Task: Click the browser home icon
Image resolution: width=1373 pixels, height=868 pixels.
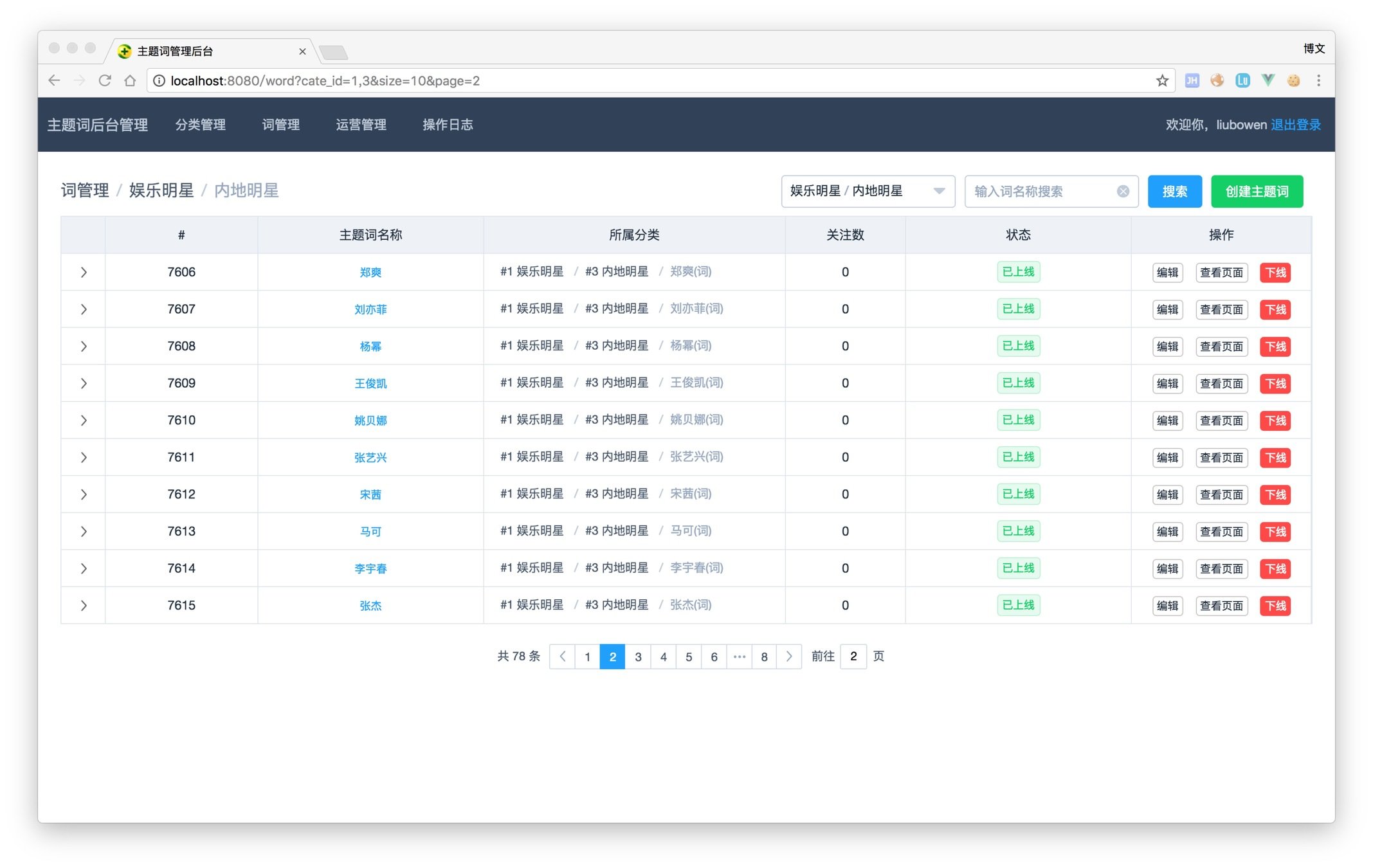Action: click(x=130, y=80)
